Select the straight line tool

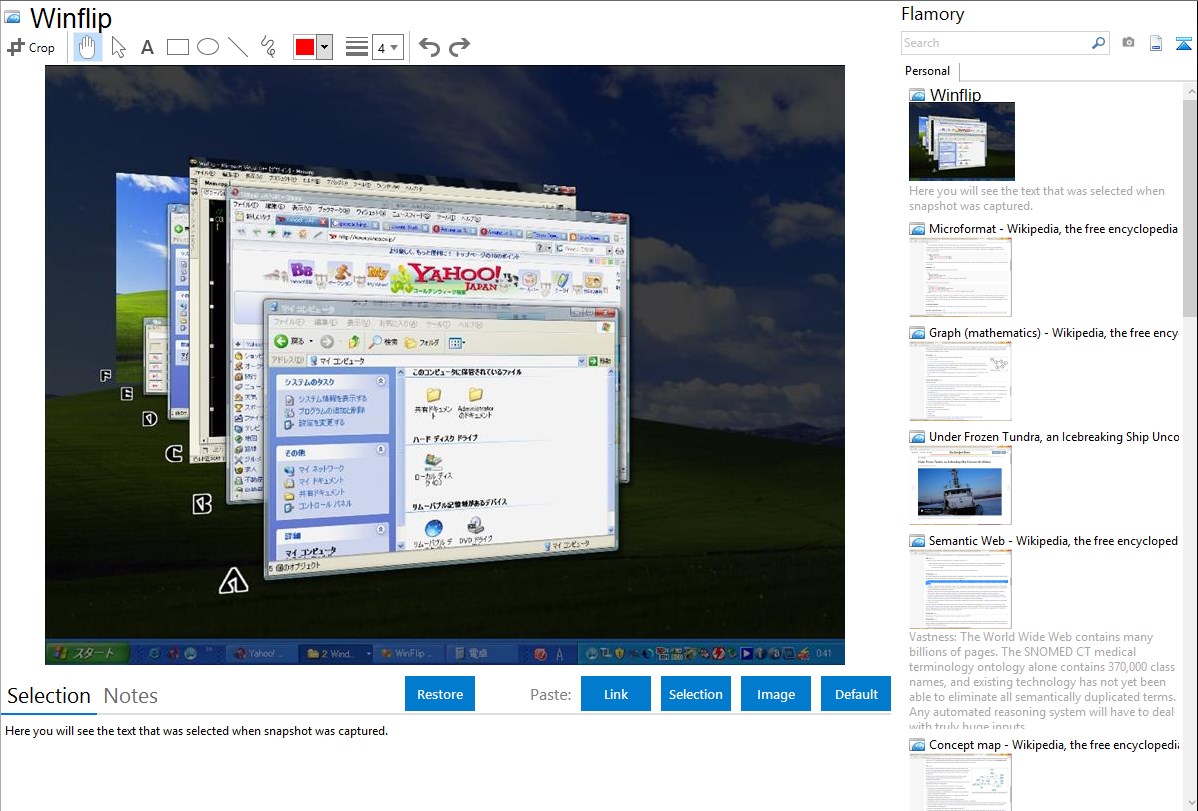tap(238, 47)
